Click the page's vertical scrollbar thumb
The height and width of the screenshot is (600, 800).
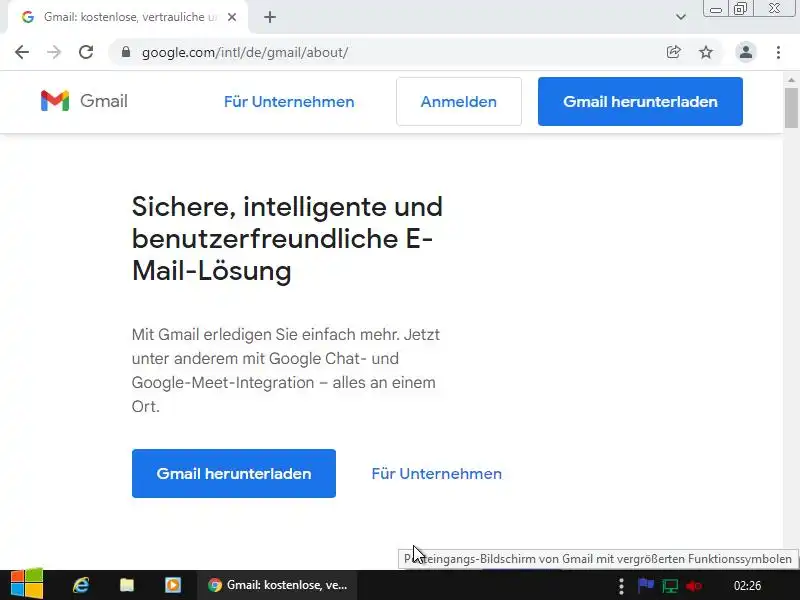(791, 108)
